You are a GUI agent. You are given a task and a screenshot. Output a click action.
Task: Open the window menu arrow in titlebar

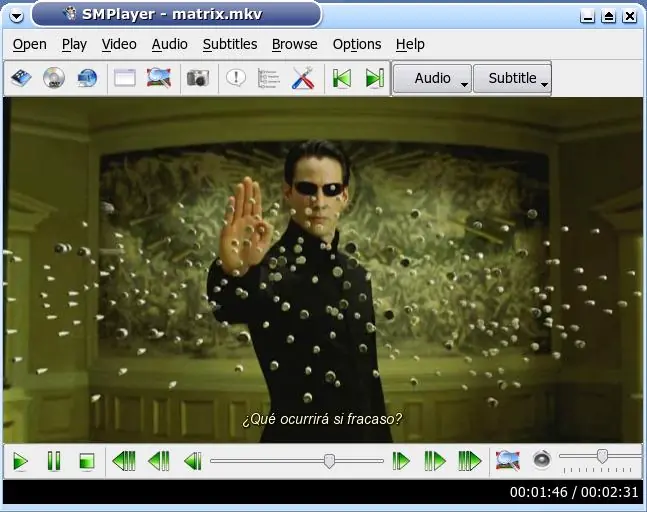pos(17,16)
